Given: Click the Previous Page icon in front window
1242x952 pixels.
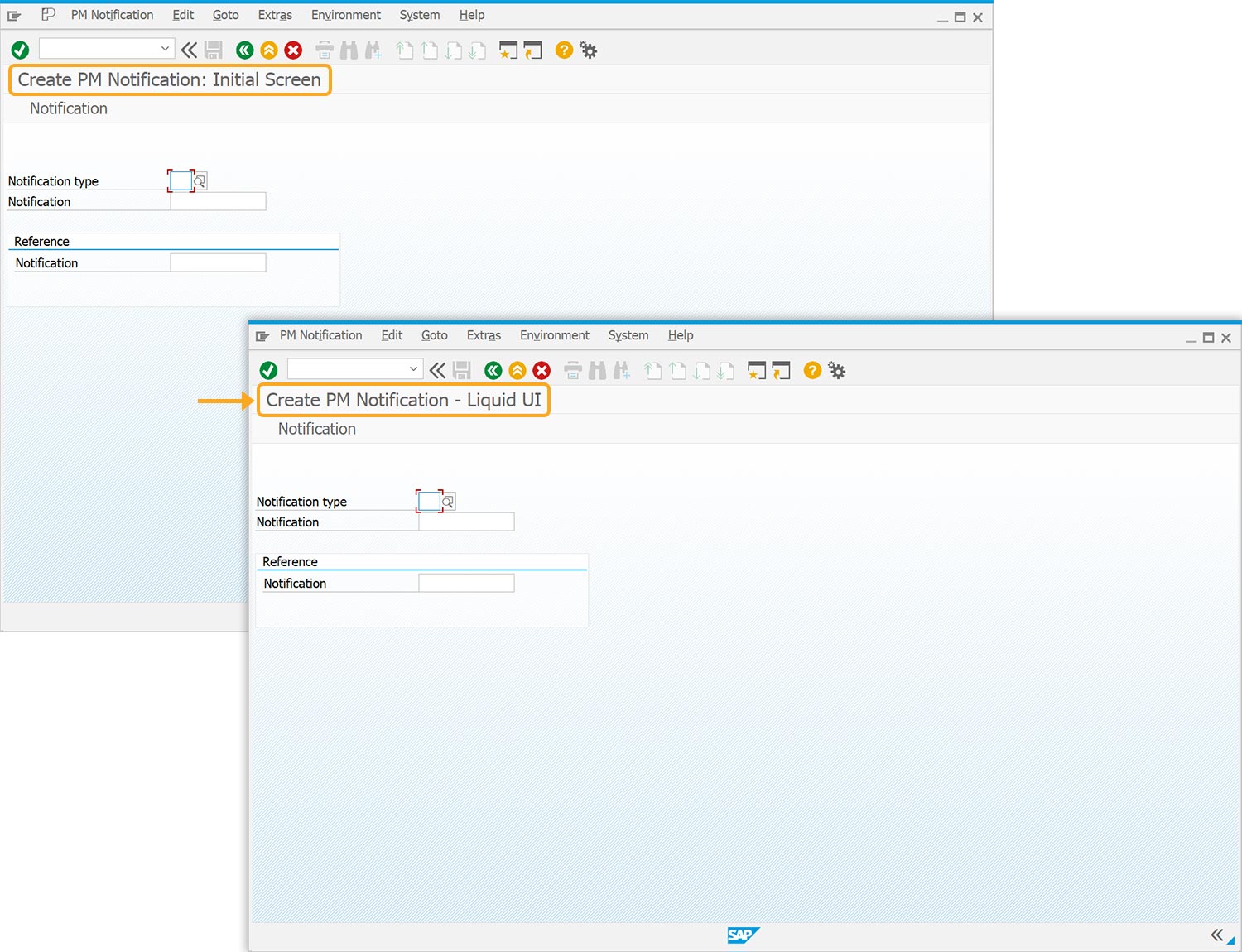Looking at the screenshot, I should click(677, 371).
